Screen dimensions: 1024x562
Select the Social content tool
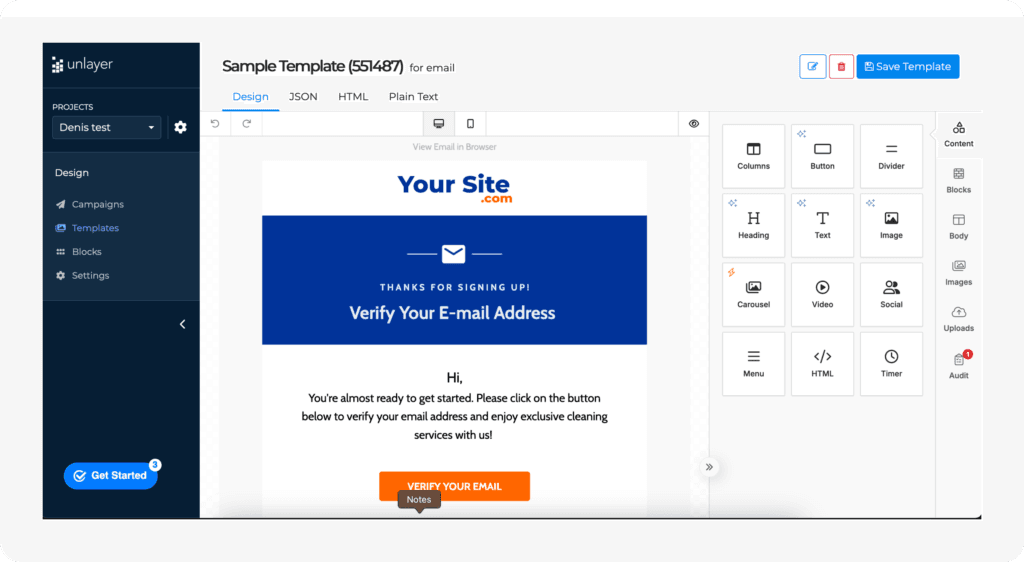point(891,294)
